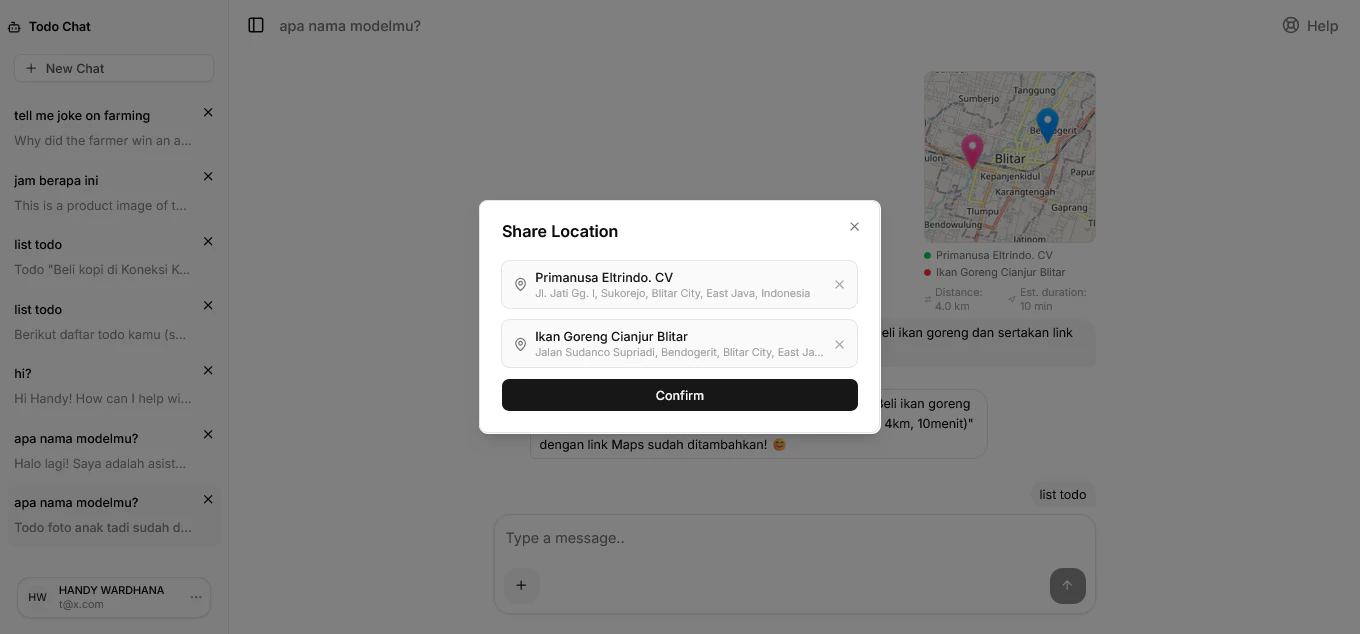Viewport: 1360px width, 634px height.
Task: Remove Ikan Goreng Cianjur Blitar location entry
Action: [839, 344]
